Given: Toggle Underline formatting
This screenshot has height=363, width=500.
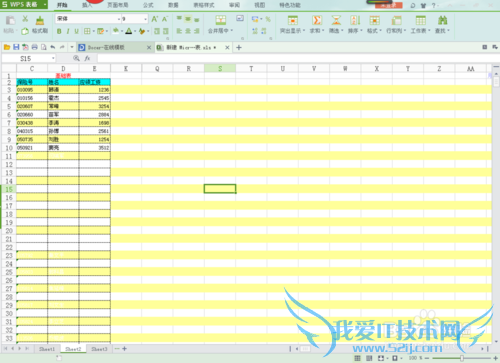Looking at the screenshot, I should click(76, 31).
